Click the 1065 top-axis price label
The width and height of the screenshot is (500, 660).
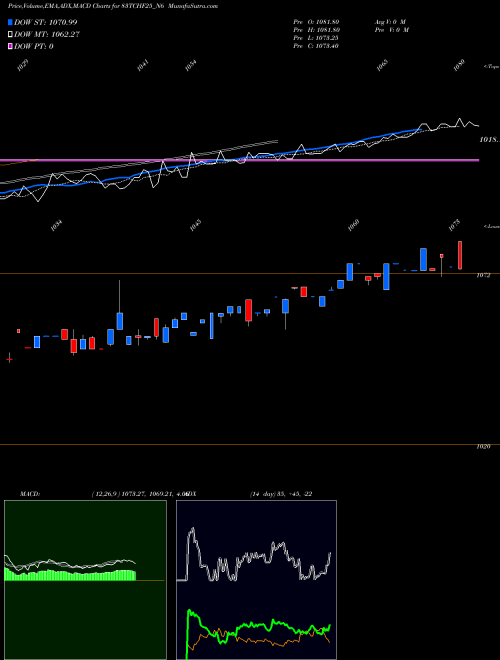click(x=382, y=65)
